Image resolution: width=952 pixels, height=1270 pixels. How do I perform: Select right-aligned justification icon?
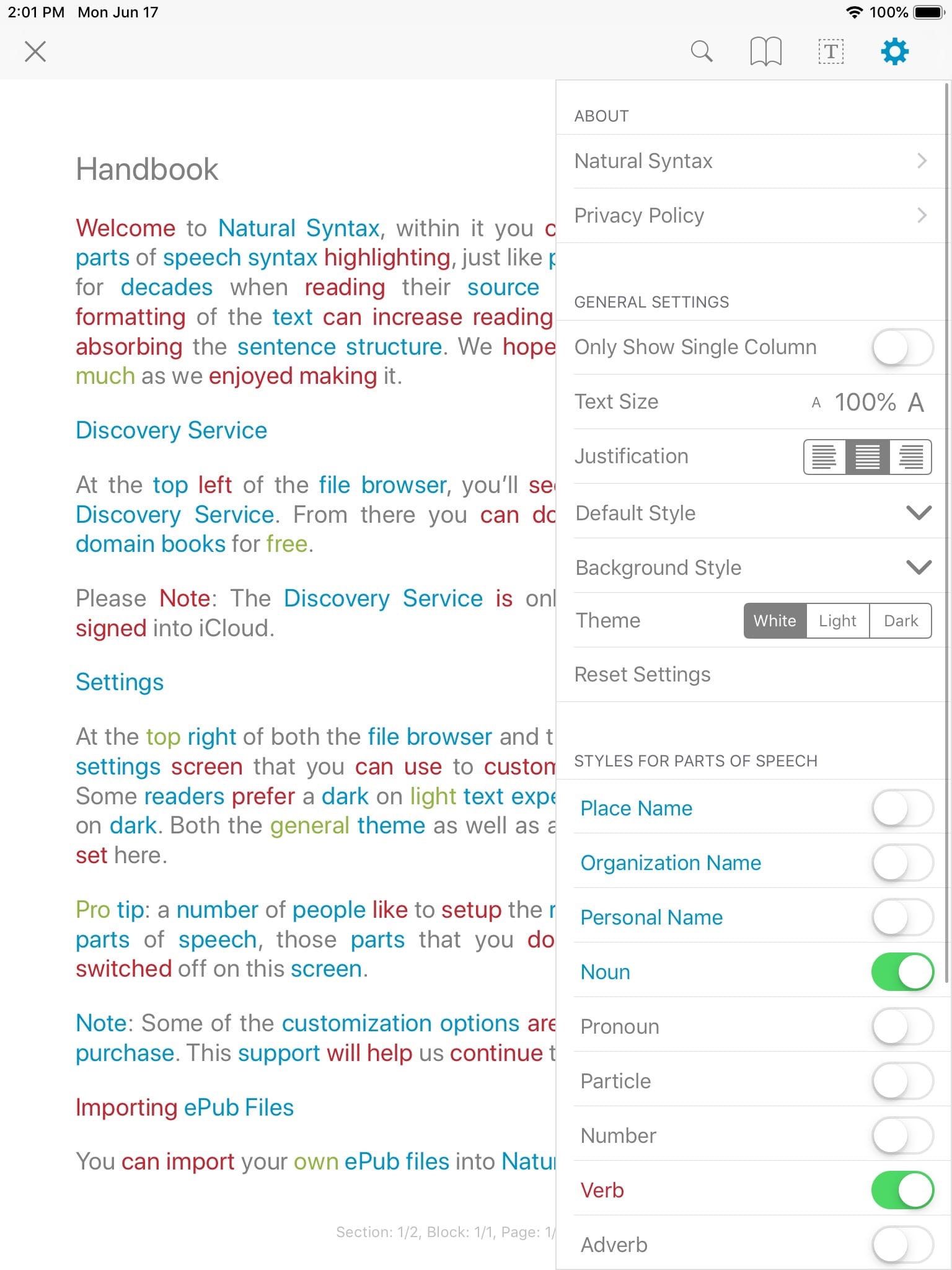910,457
